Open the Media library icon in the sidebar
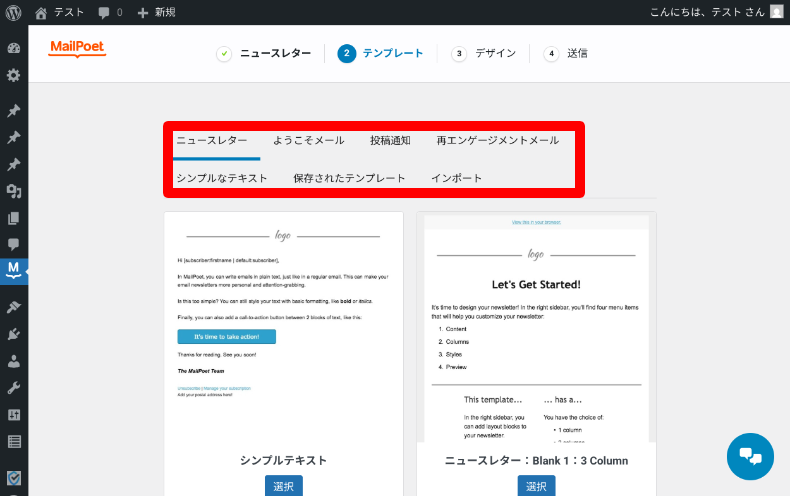Viewport: 790px width, 496px height. pyautogui.click(x=14, y=191)
